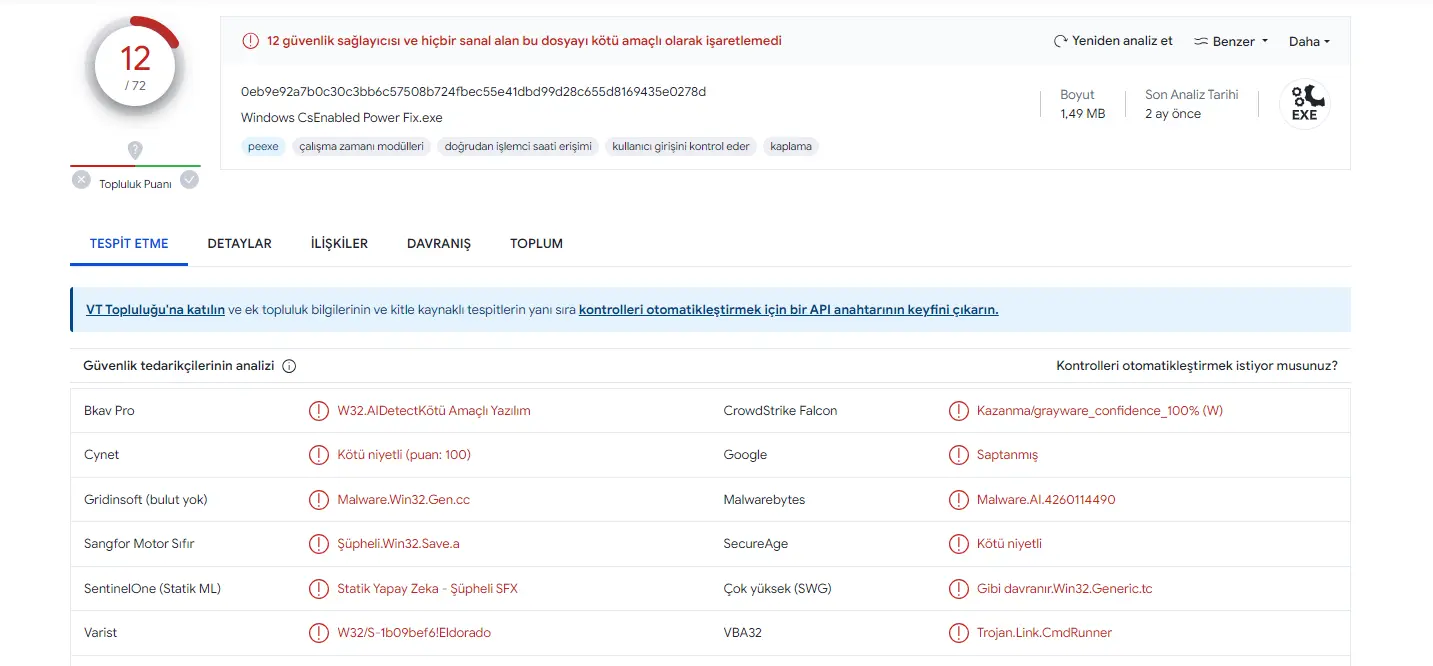Screen dimensions: 1433x666
Task: Click the detection score gauge 12/72
Action: click(x=135, y=67)
